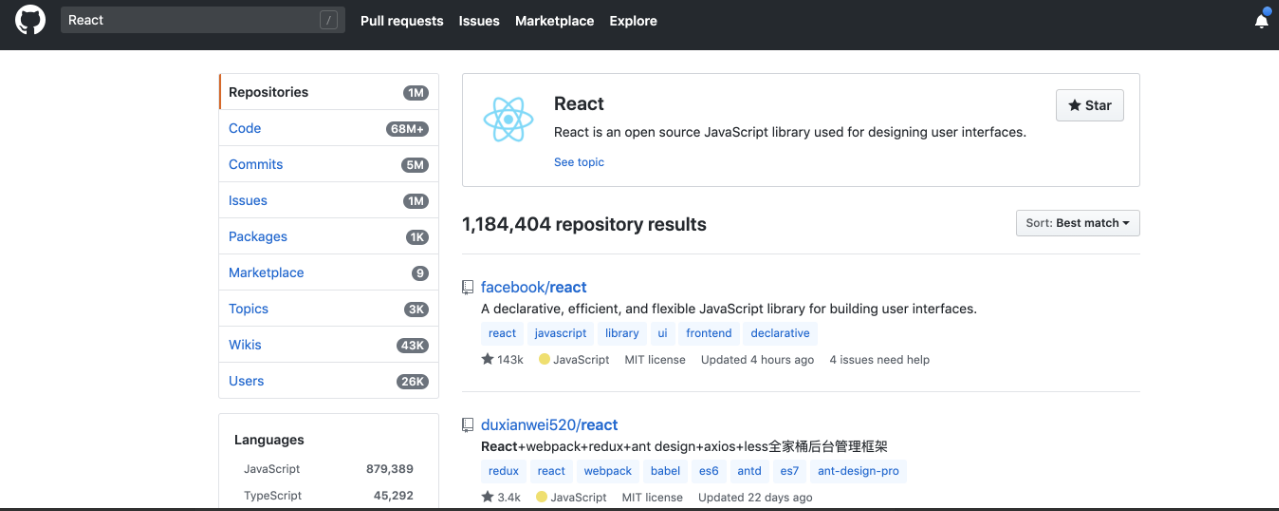The width and height of the screenshot is (1279, 511).
Task: Click the javascript topic tag
Action: pyautogui.click(x=560, y=333)
